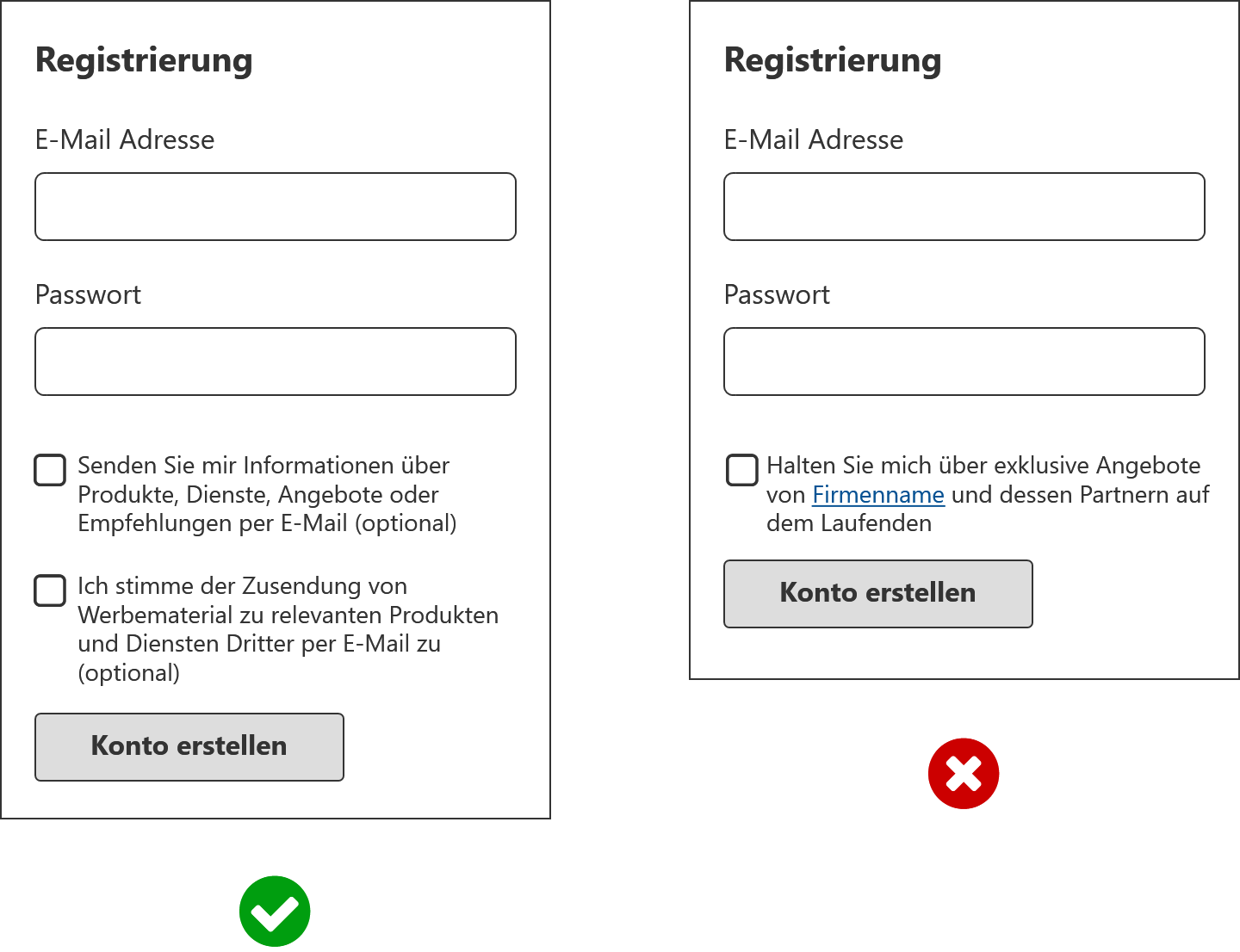Click the E-Mail Adresse field in right form
Image resolution: width=1240 pixels, height=952 pixels.
click(964, 207)
